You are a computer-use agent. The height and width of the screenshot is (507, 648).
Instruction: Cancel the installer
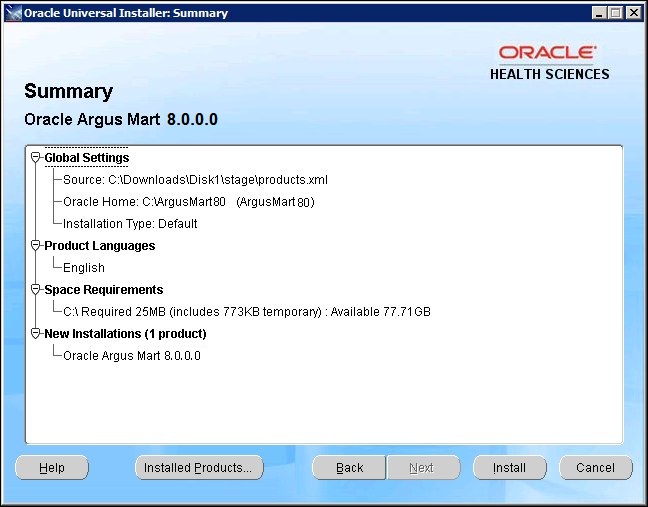[x=596, y=468]
